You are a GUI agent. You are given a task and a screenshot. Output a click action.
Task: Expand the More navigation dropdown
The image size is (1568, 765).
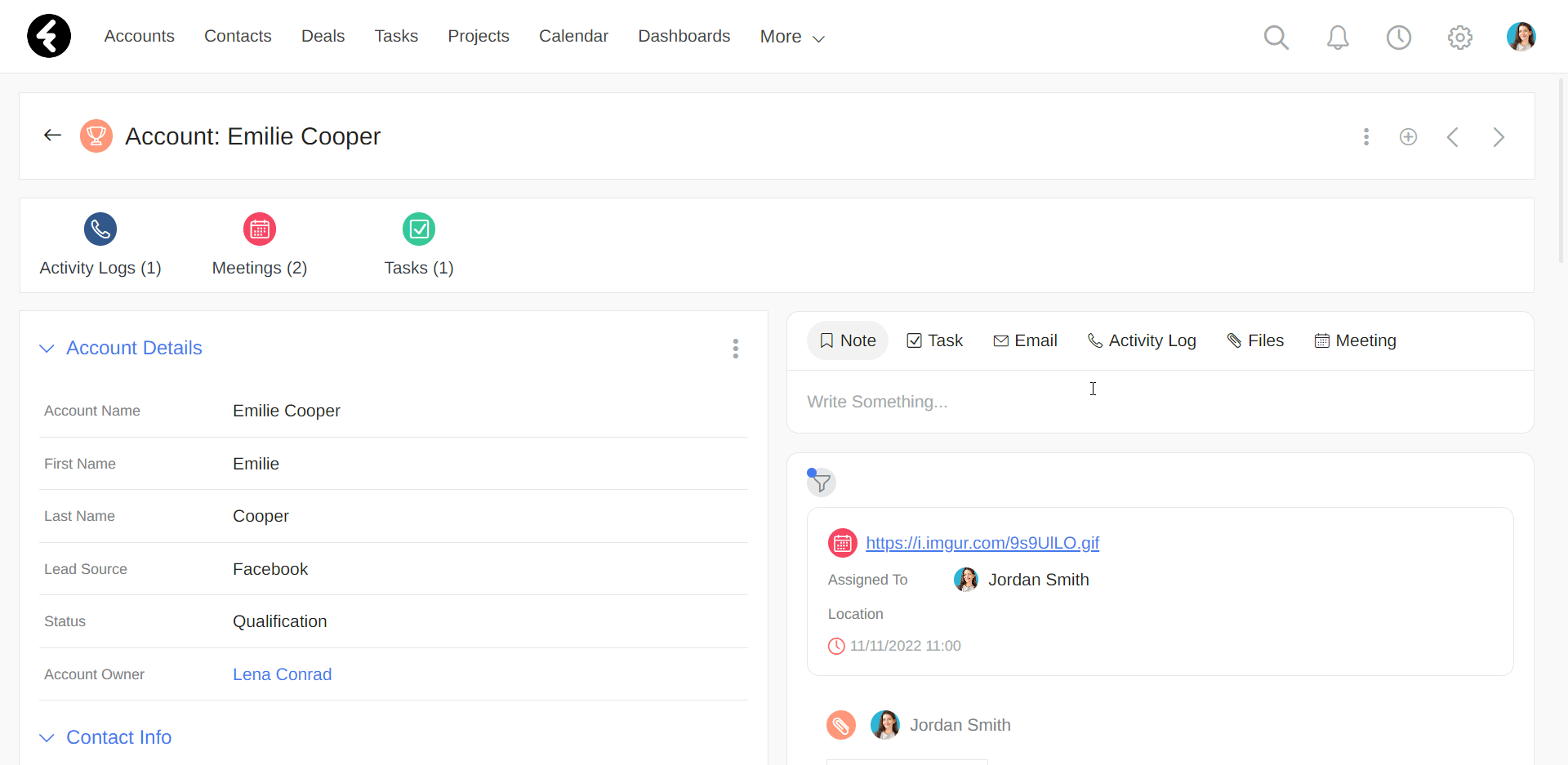pyautogui.click(x=792, y=37)
